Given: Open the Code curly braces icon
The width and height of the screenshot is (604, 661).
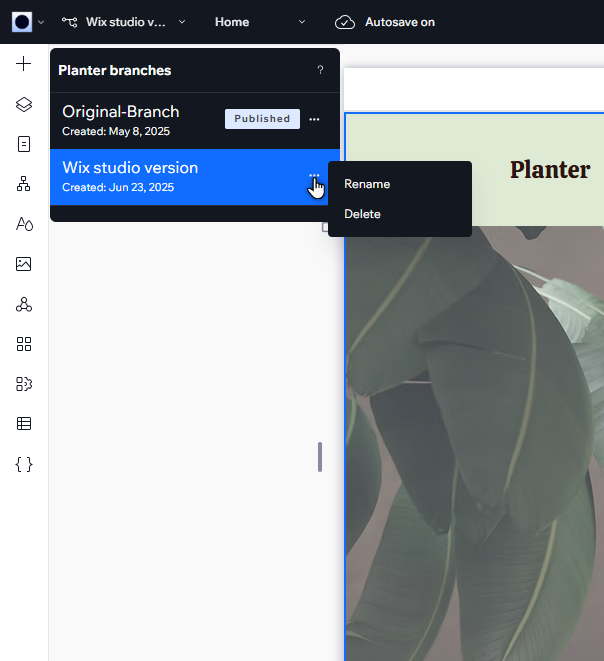Looking at the screenshot, I should pos(24,464).
